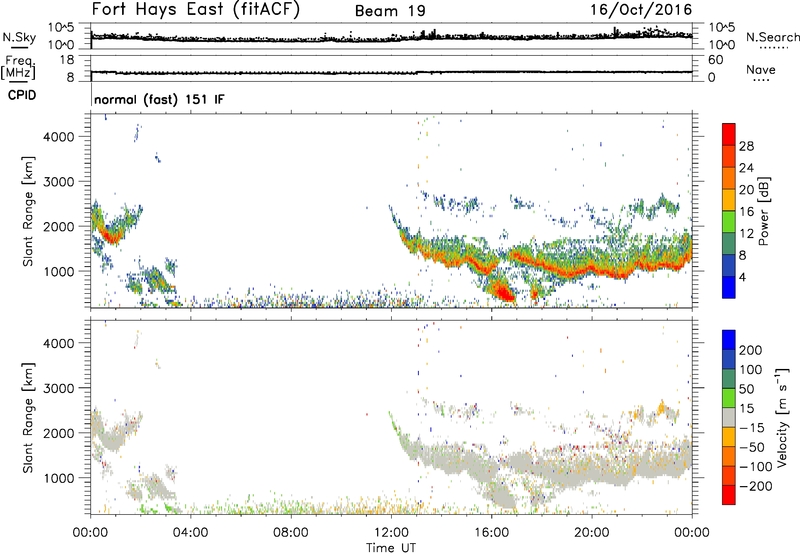
Task: Click the strong red echo near 16:30 in the power panel
Action: point(504,294)
